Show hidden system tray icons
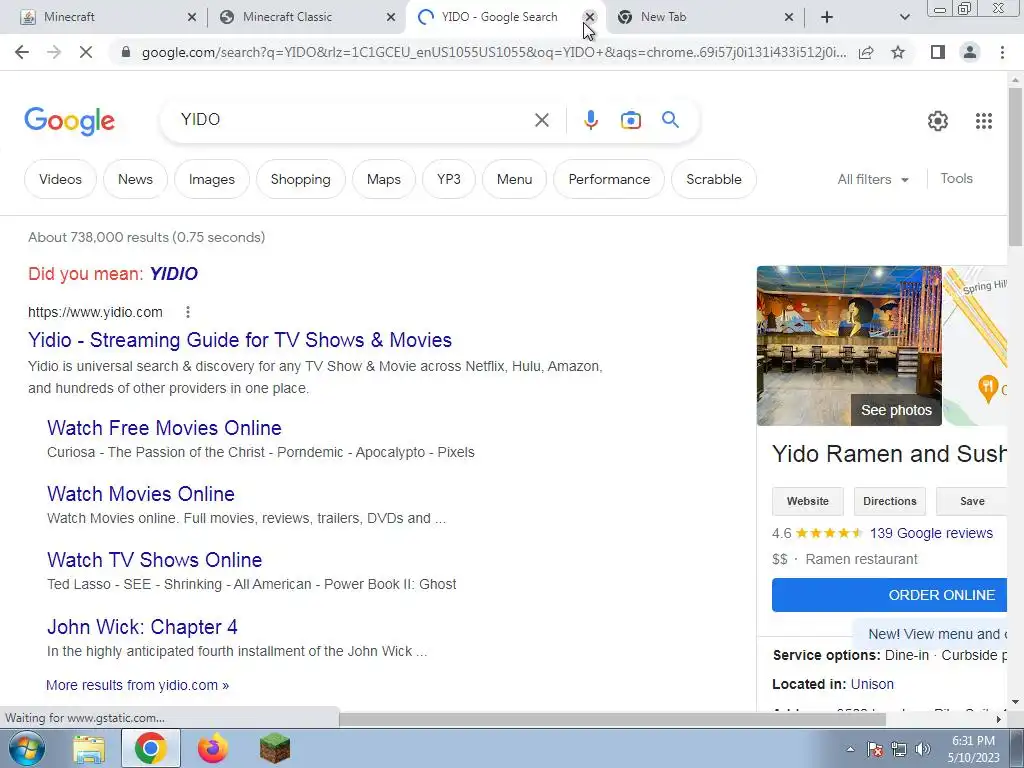 click(x=850, y=749)
